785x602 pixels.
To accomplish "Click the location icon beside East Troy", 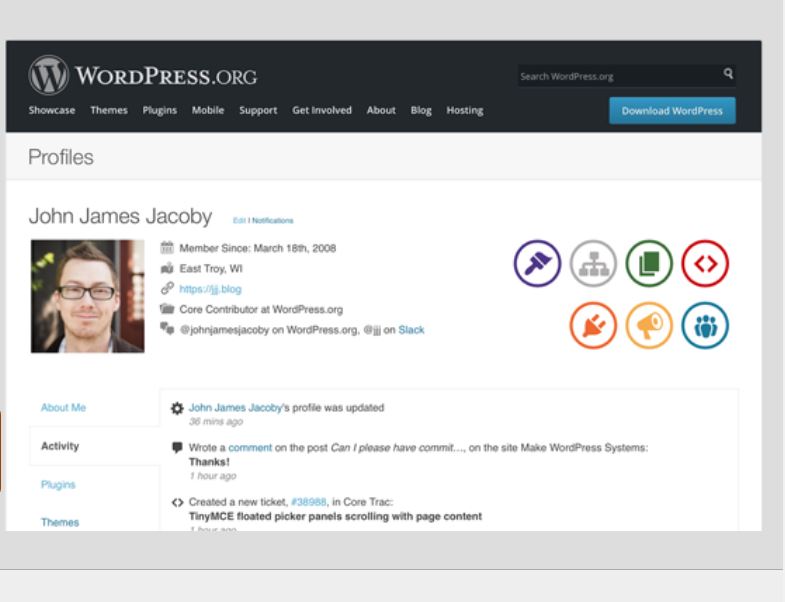I will [167, 268].
